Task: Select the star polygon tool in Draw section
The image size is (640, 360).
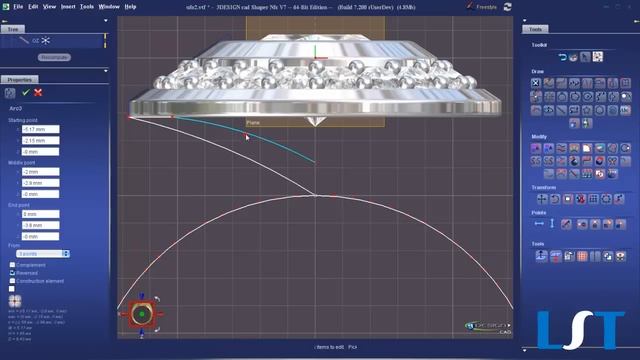Action: point(587,110)
